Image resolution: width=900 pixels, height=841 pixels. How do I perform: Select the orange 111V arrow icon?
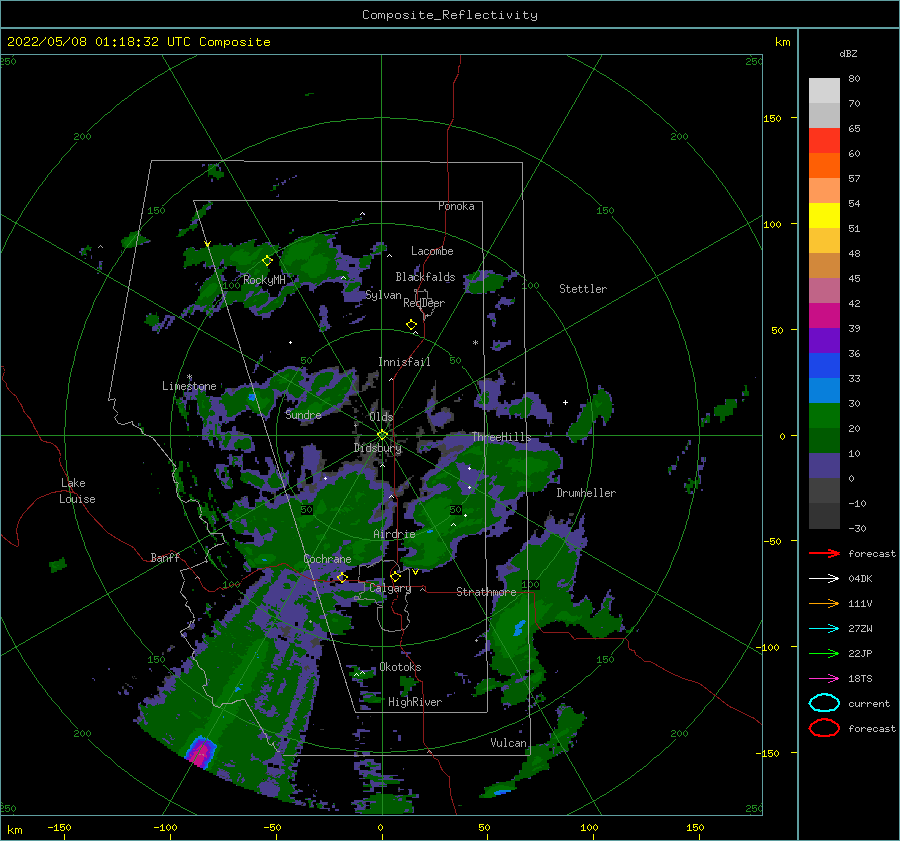(x=824, y=603)
